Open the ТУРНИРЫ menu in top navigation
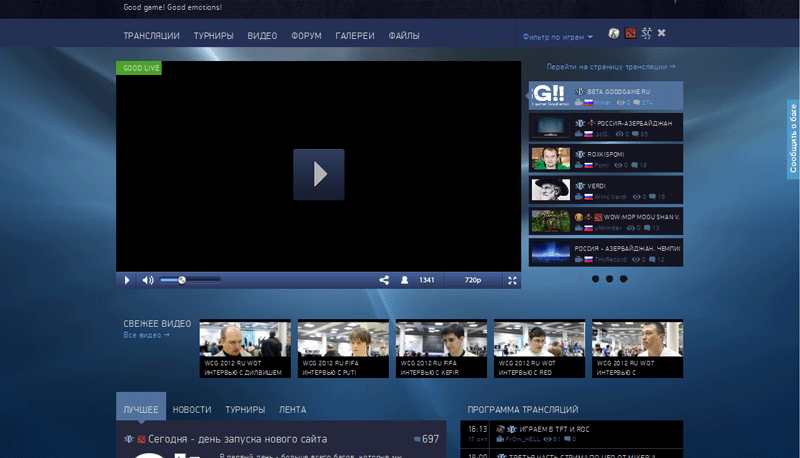The width and height of the screenshot is (800, 458). click(x=213, y=36)
